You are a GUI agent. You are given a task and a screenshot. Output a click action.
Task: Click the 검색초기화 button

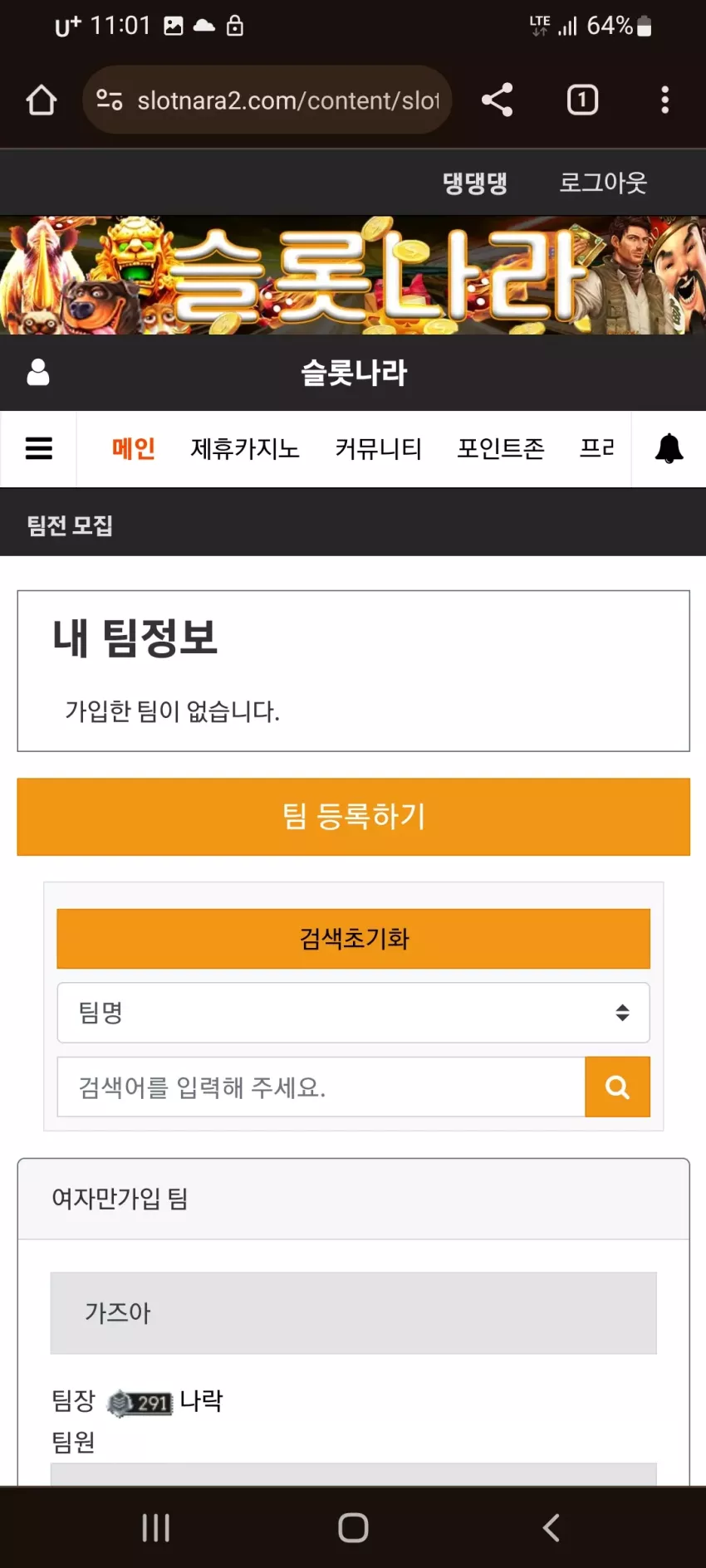pyautogui.click(x=353, y=939)
